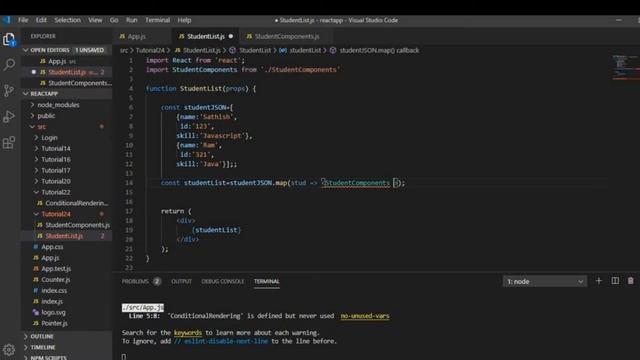
Task: Switch to the Output panel tab
Action: 181,281
